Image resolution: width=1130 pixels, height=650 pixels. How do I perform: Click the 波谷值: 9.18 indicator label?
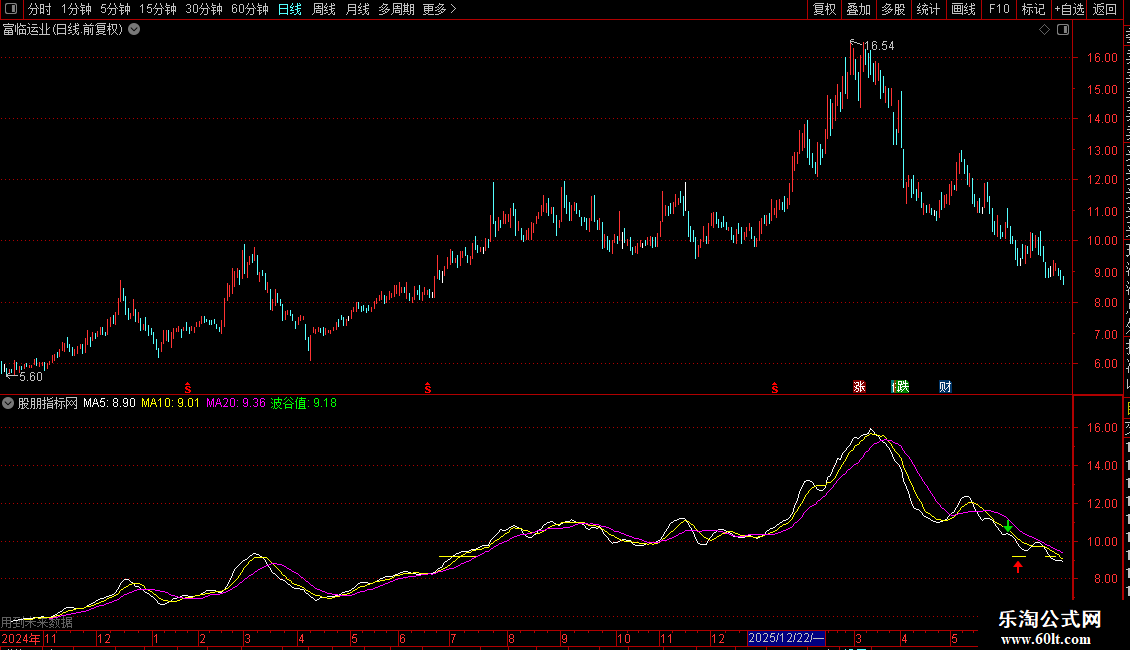tap(303, 403)
